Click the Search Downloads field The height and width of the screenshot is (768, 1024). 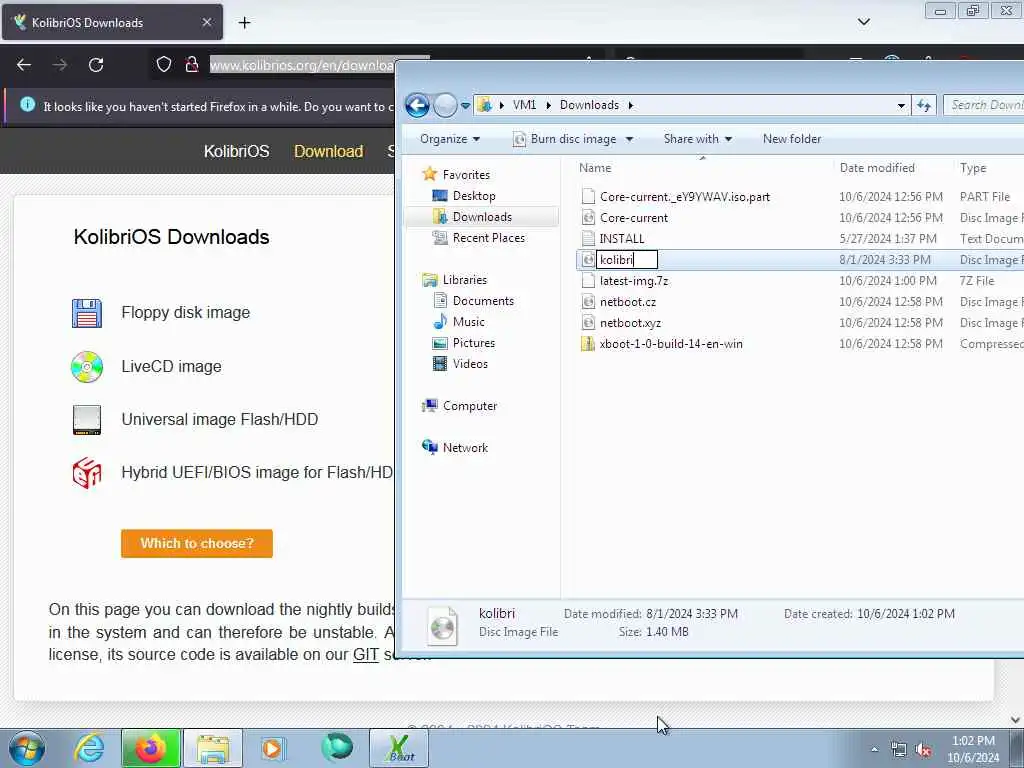point(984,105)
